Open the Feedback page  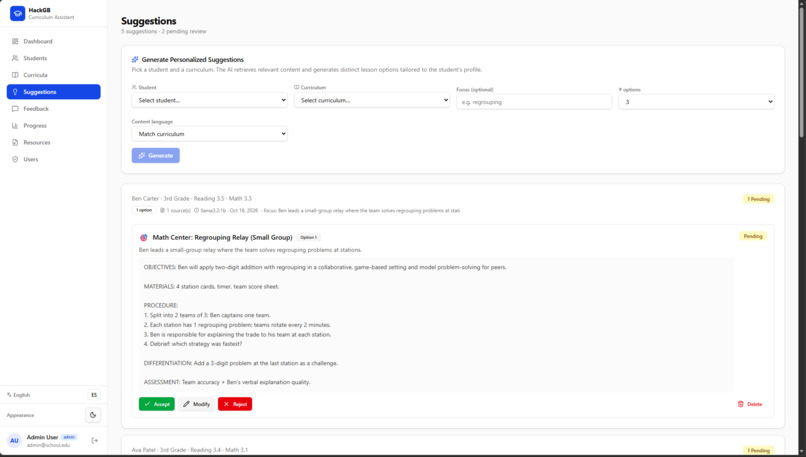53,109
